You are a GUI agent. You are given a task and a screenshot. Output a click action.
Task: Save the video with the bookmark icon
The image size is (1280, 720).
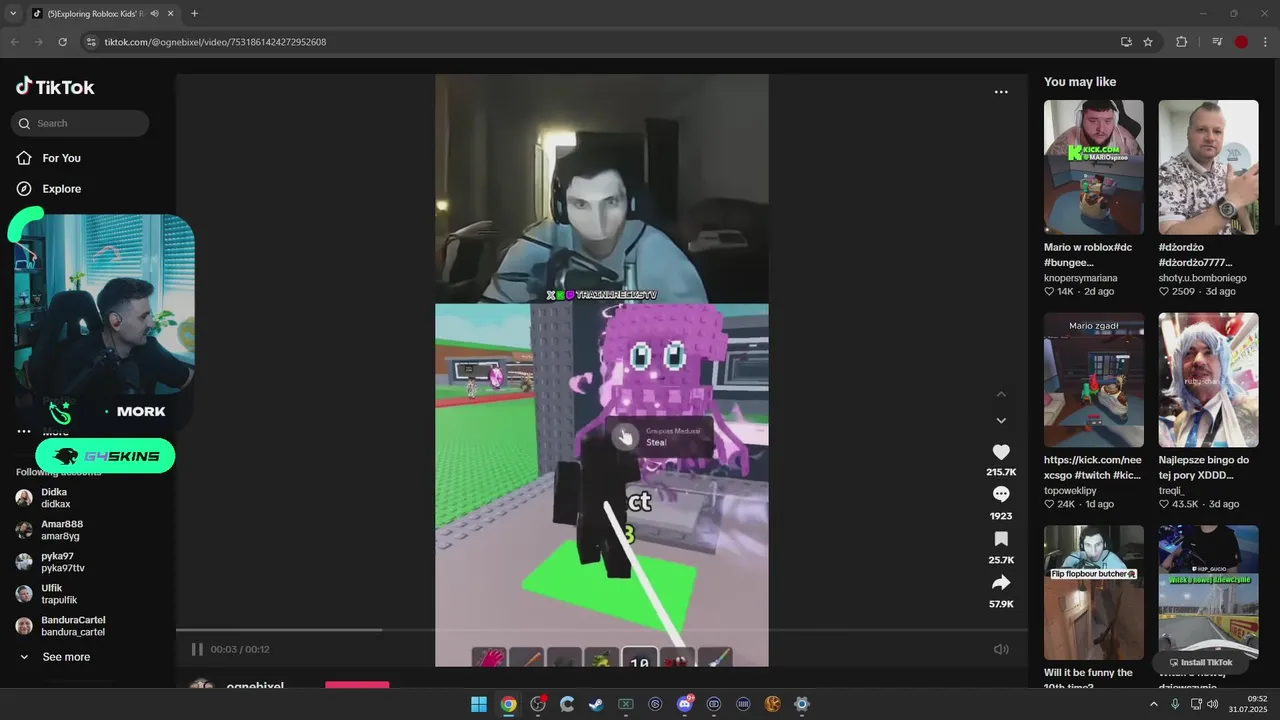tap(1001, 538)
